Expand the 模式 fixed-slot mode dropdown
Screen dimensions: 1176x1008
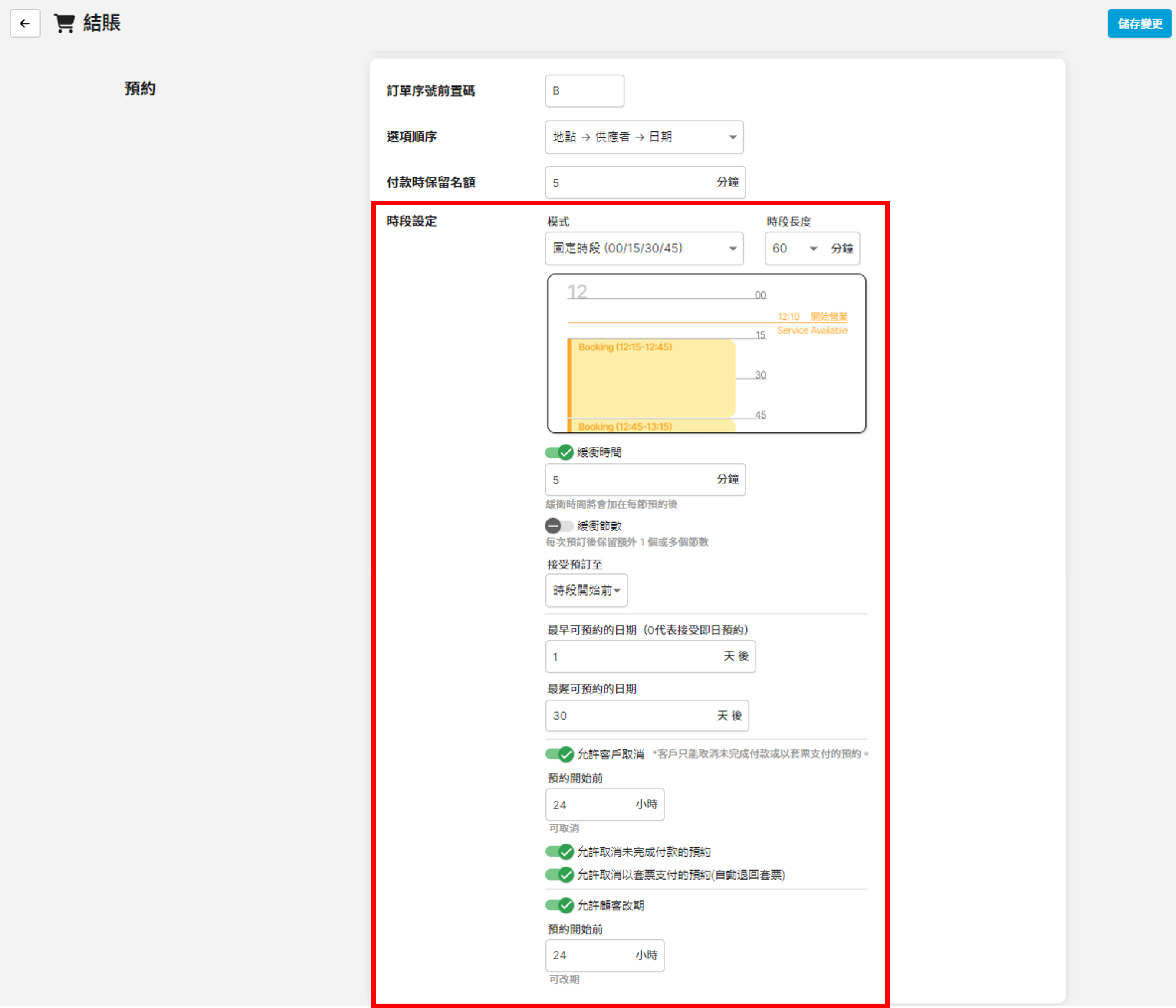(644, 249)
